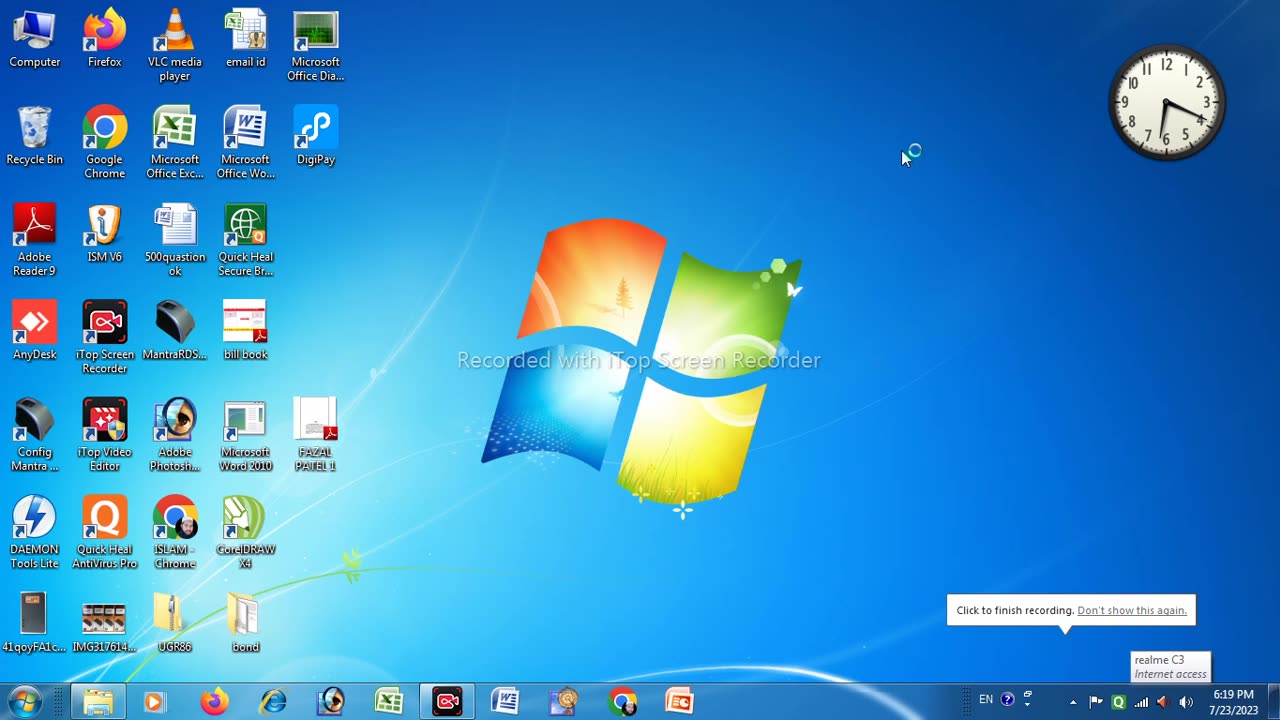Select the Microsoft Word 2010 desktop icon
Screen dimensions: 1280x720
point(245,436)
